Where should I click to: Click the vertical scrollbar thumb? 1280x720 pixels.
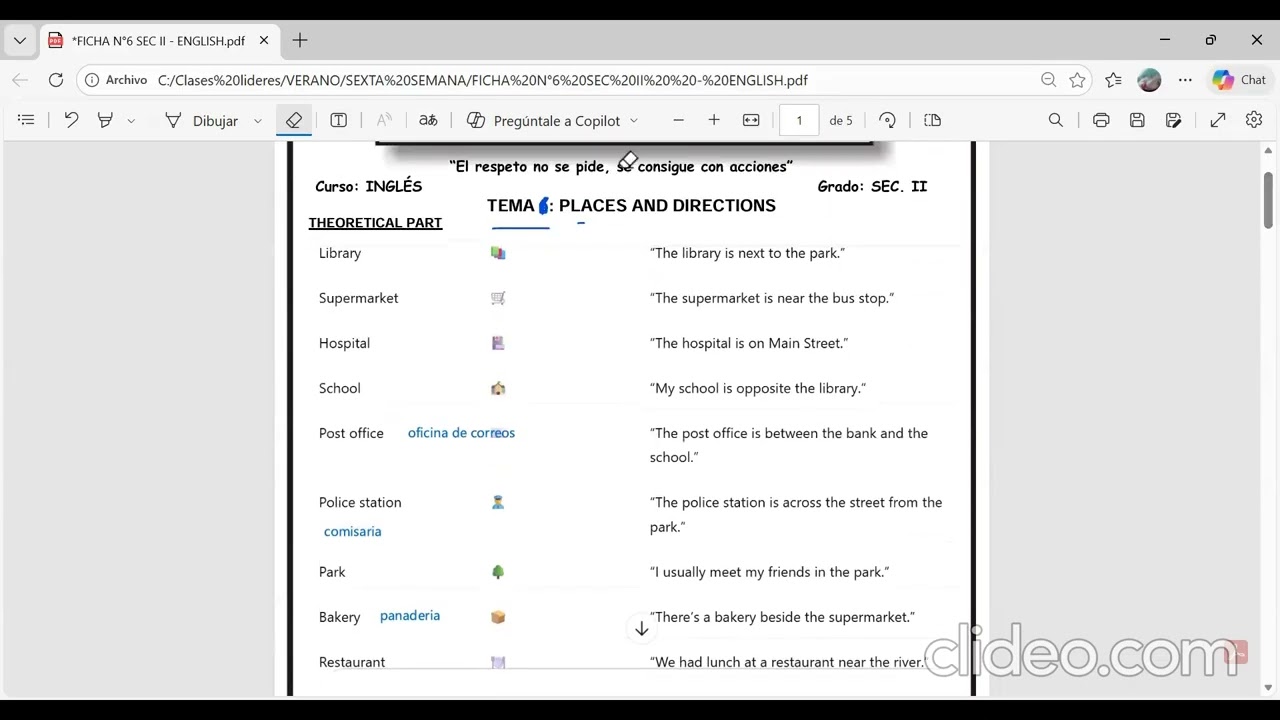(1268, 200)
